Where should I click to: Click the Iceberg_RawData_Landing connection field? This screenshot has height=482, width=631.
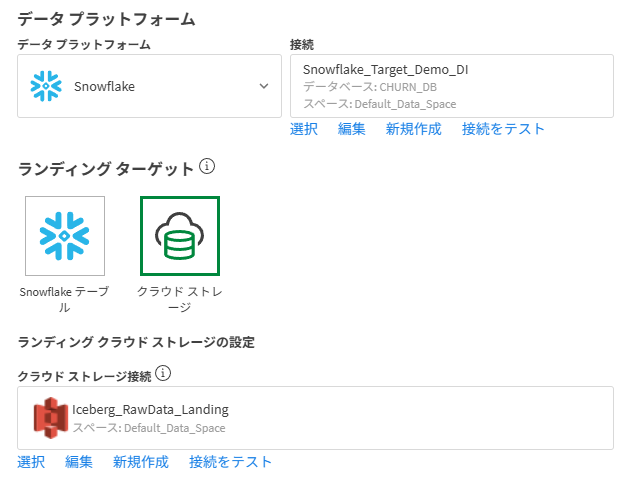pyautogui.click(x=315, y=418)
